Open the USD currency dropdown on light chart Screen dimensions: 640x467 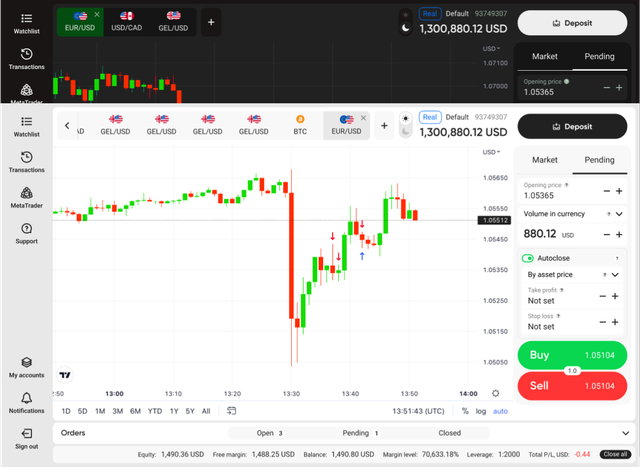point(491,152)
